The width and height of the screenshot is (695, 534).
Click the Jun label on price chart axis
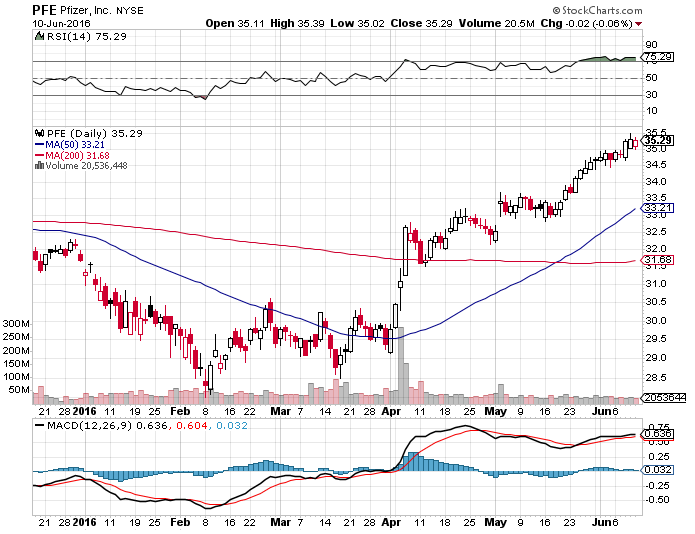(601, 411)
